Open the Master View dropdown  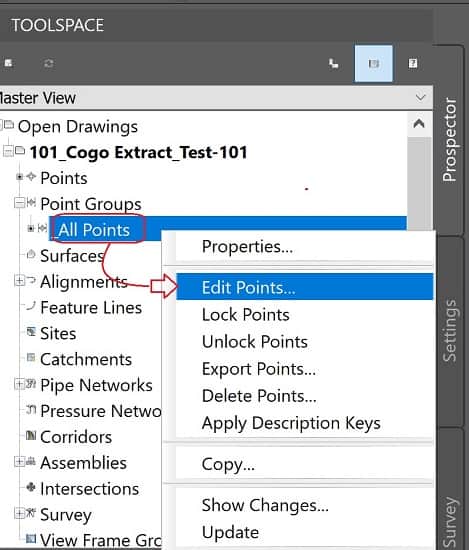coord(420,97)
